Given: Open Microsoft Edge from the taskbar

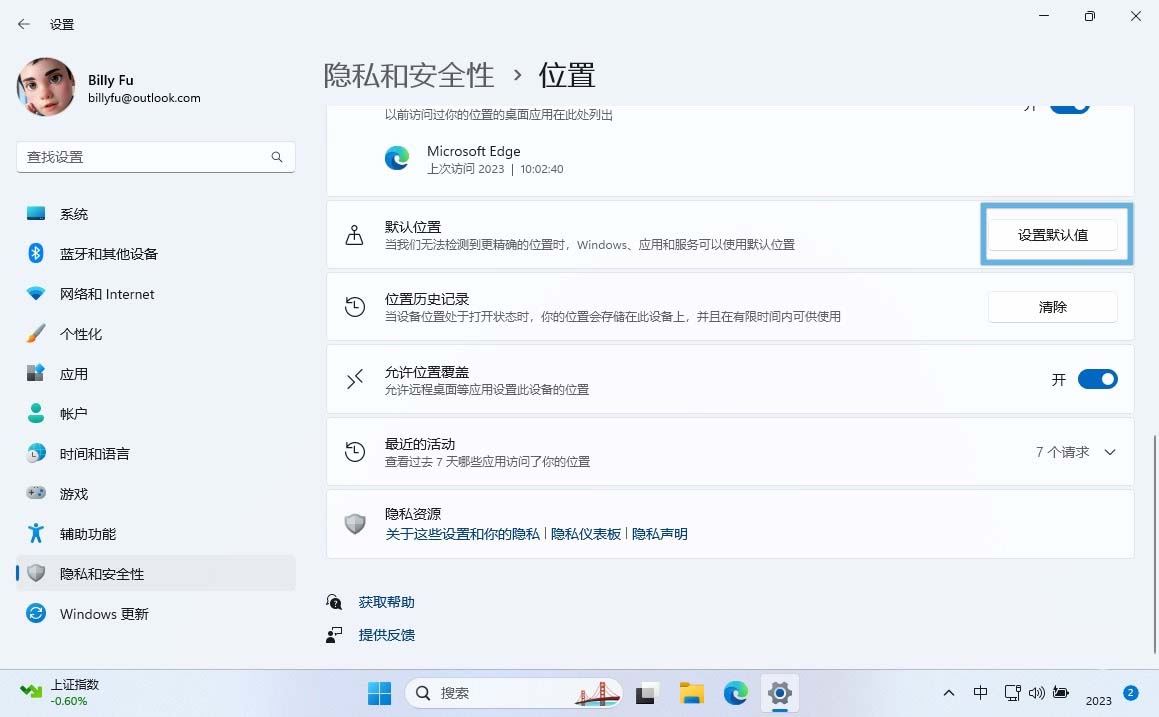Looking at the screenshot, I should coord(735,692).
